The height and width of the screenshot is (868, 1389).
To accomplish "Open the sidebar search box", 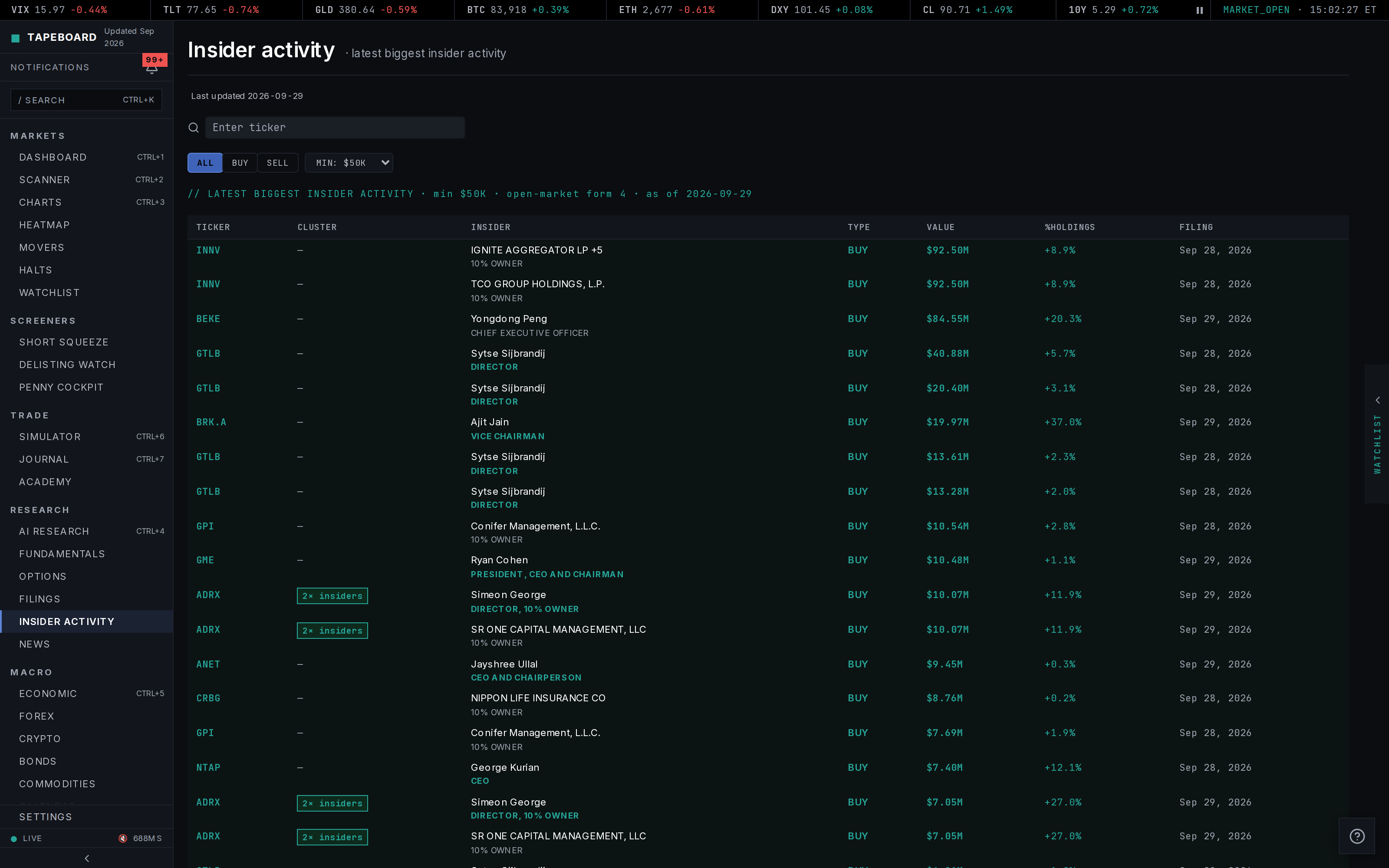I will pos(86,100).
